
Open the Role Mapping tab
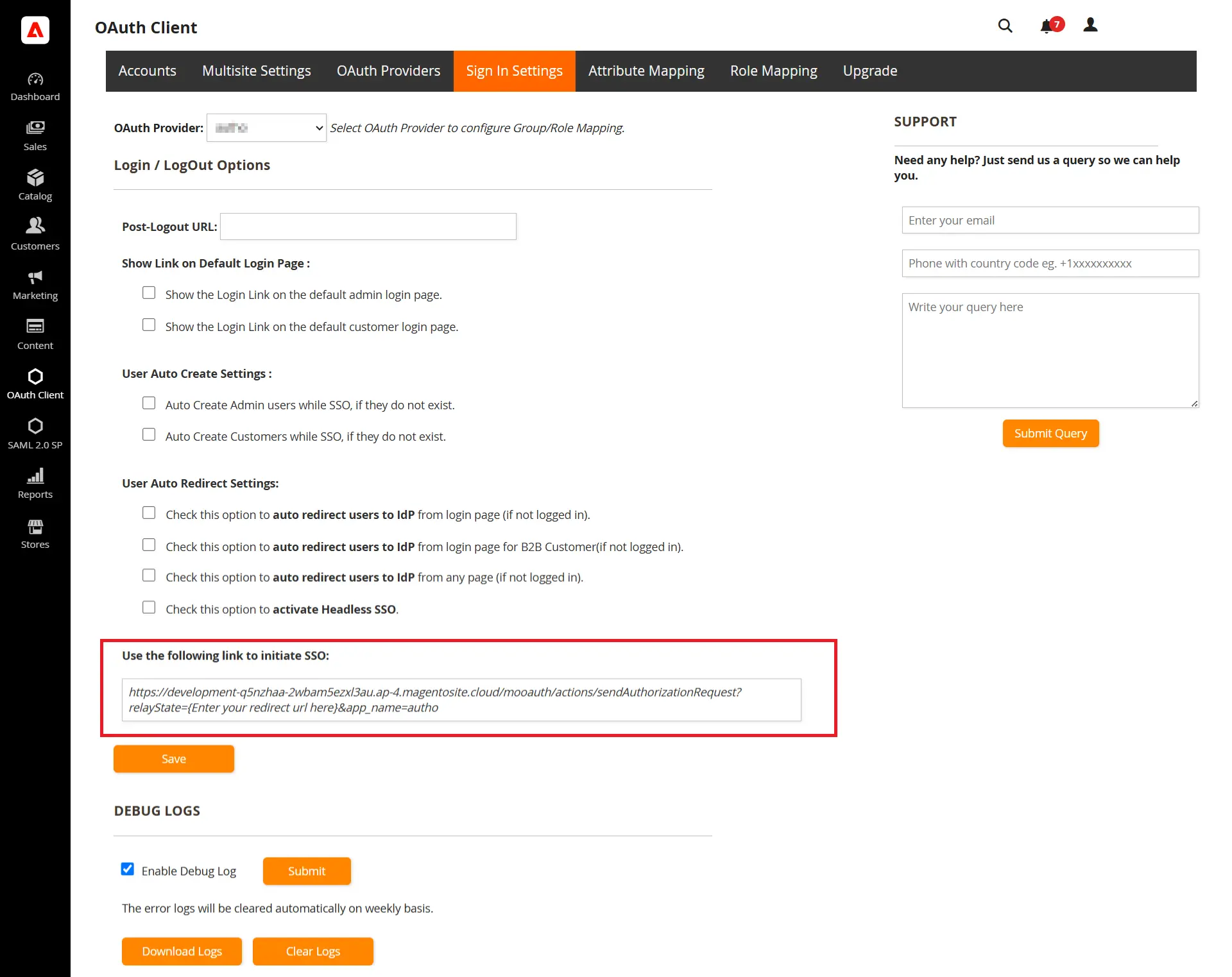click(773, 71)
